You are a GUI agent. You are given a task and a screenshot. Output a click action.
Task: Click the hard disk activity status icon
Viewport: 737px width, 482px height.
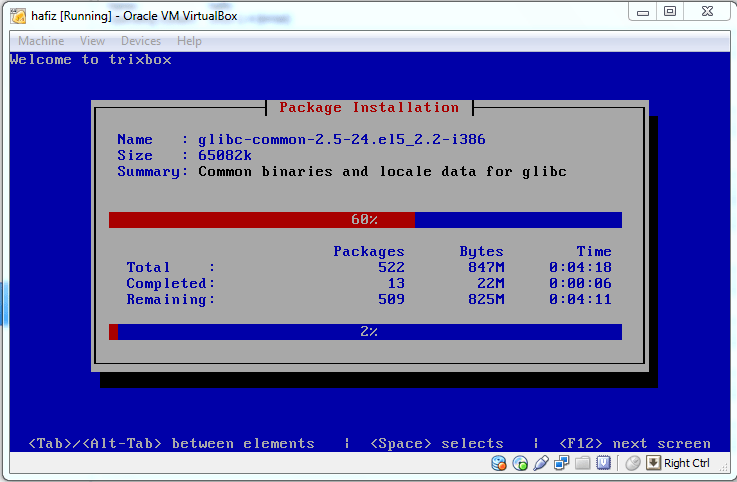click(x=499, y=463)
